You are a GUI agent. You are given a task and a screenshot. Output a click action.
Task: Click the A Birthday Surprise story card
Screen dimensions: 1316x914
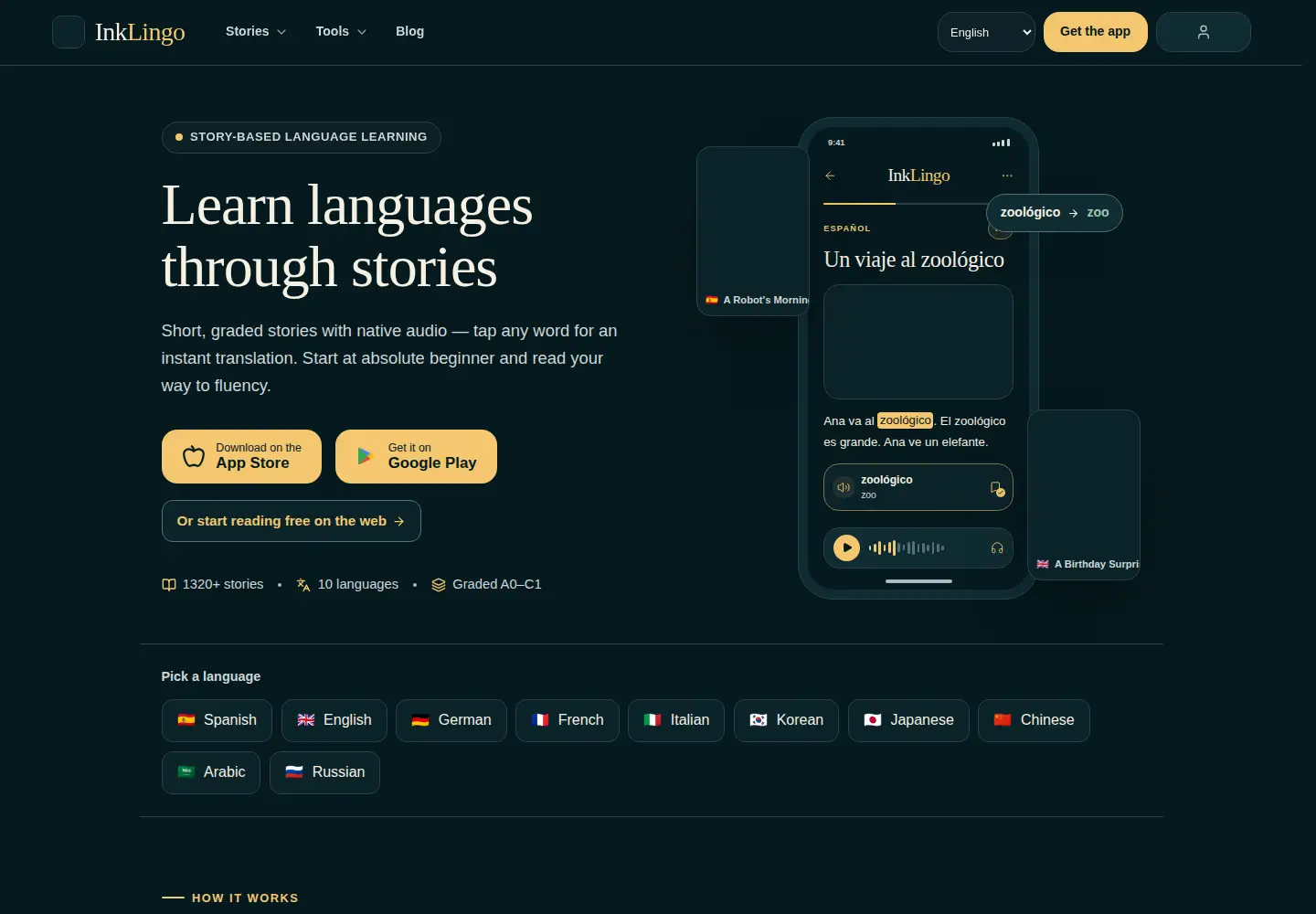click(1084, 494)
